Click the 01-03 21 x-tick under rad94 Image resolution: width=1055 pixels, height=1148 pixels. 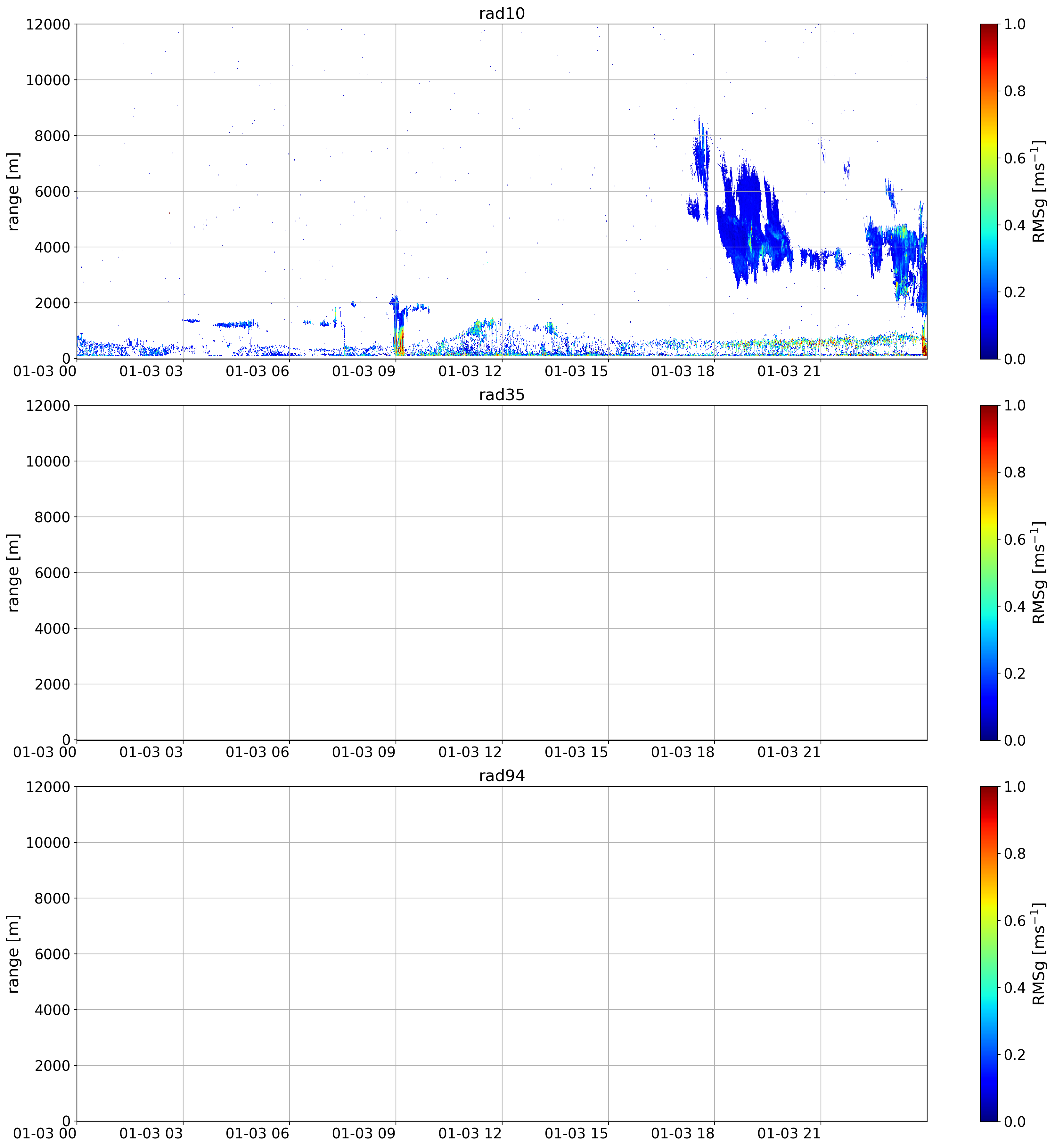pyautogui.click(x=789, y=1133)
